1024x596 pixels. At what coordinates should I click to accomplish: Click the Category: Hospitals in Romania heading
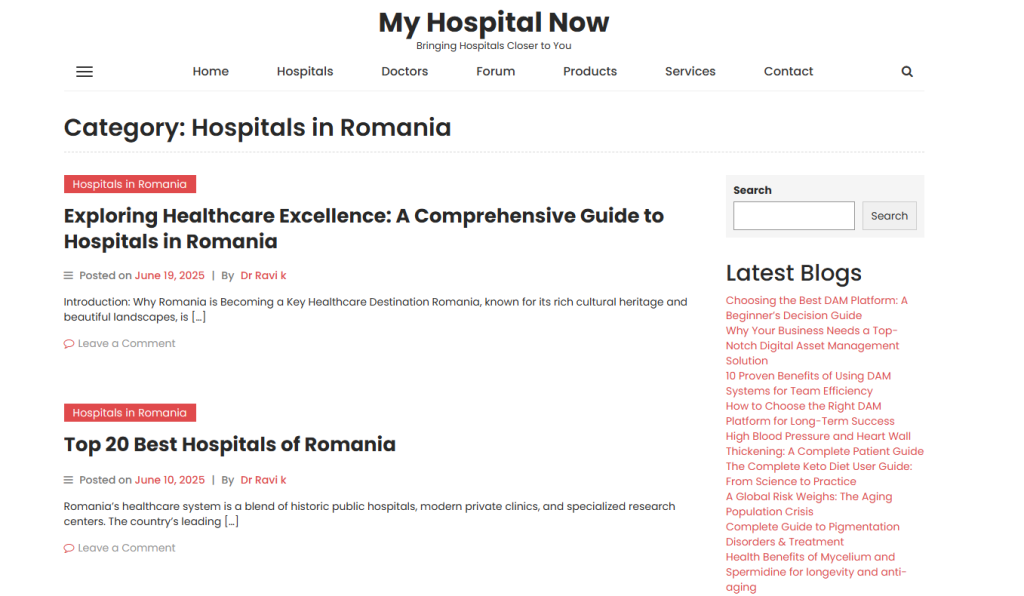257,127
